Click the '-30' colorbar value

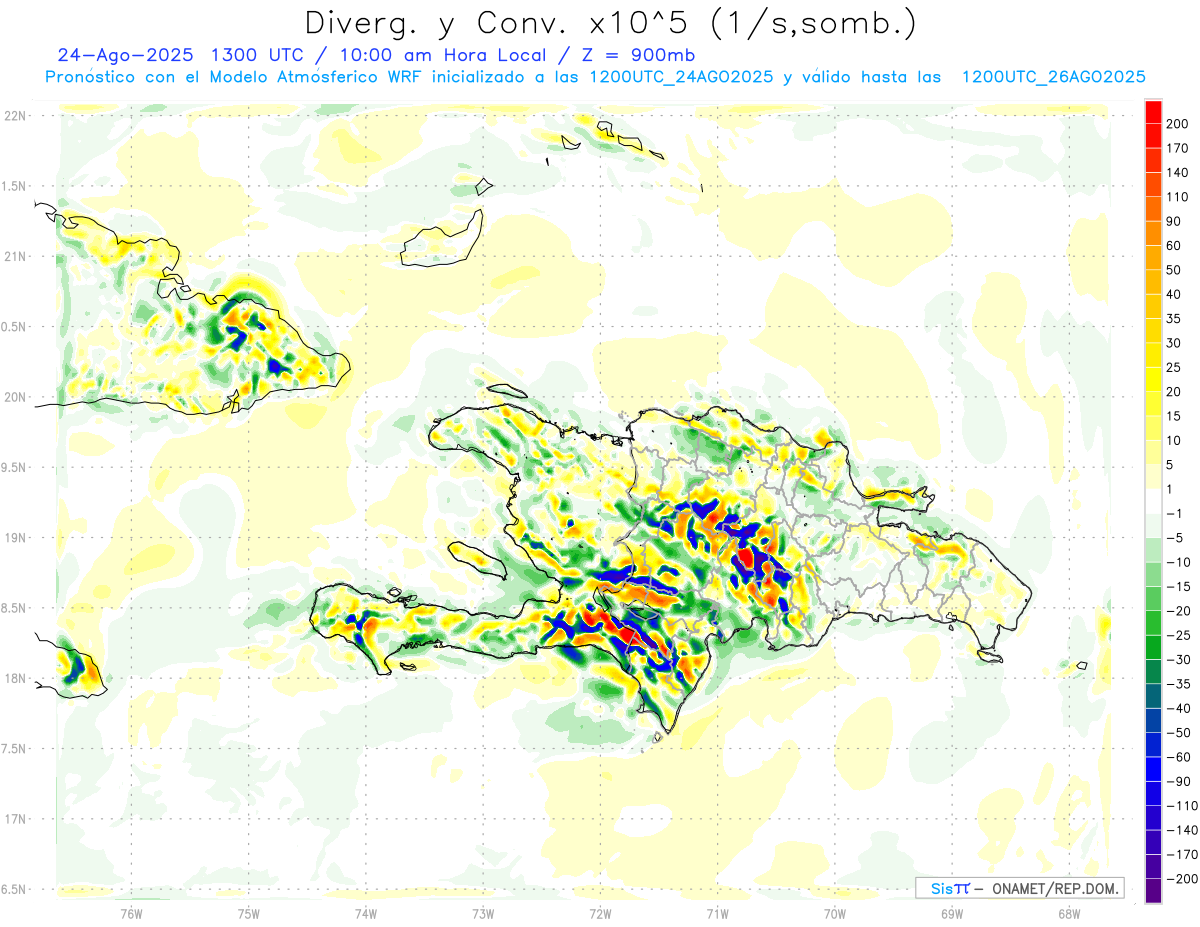[1178, 660]
